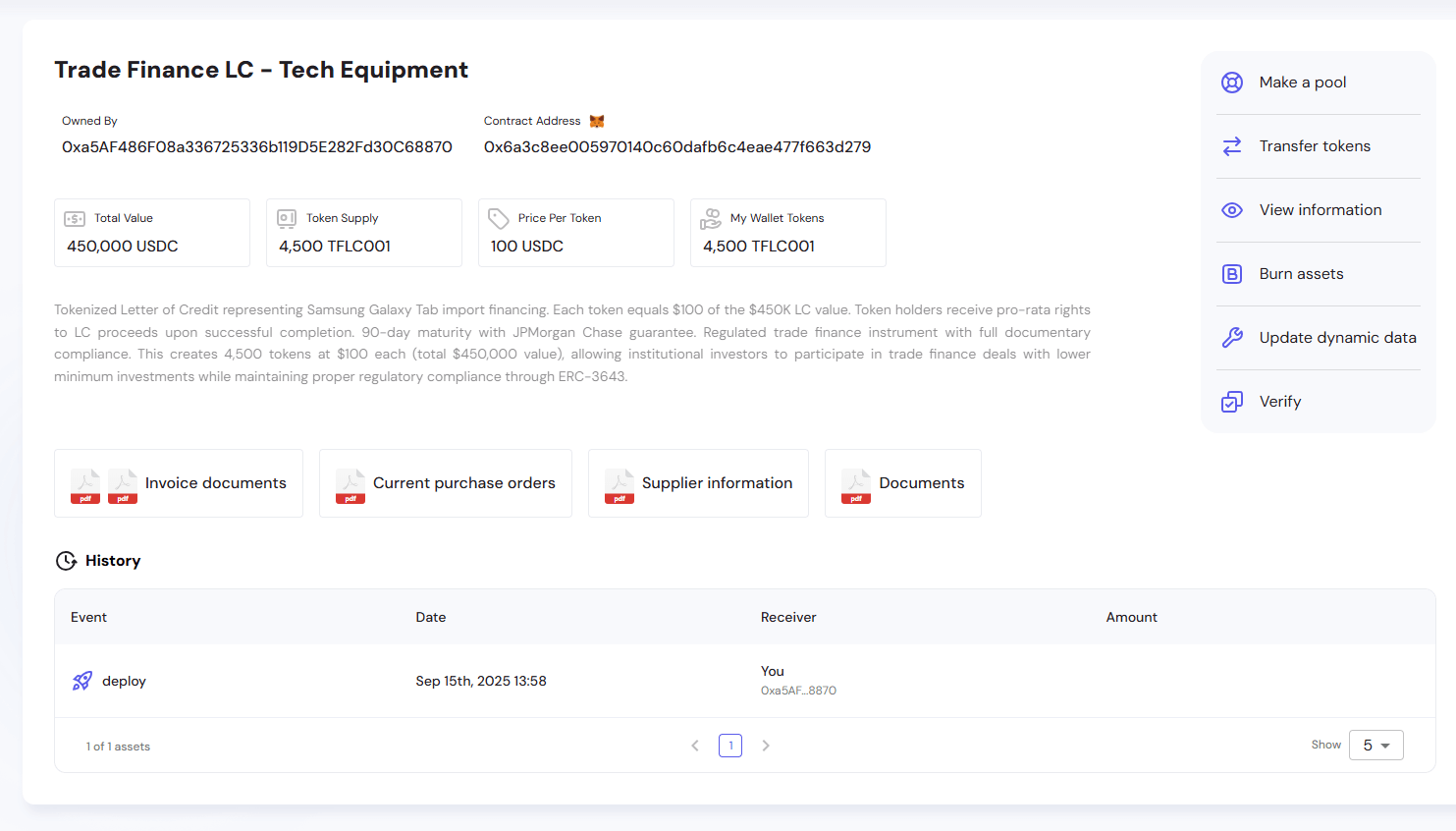This screenshot has width=1456, height=831.
Task: Click the Make a pool lifebuoy icon
Action: (x=1232, y=83)
